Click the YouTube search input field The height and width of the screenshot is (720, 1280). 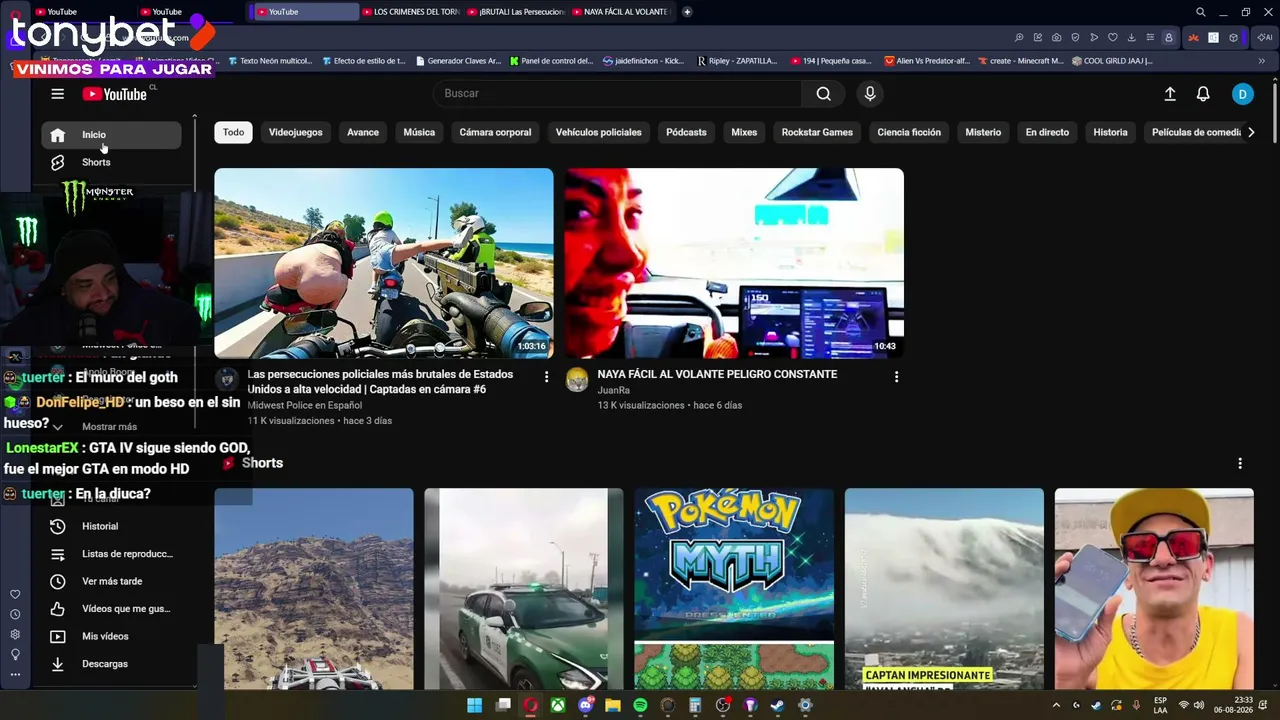tap(619, 94)
